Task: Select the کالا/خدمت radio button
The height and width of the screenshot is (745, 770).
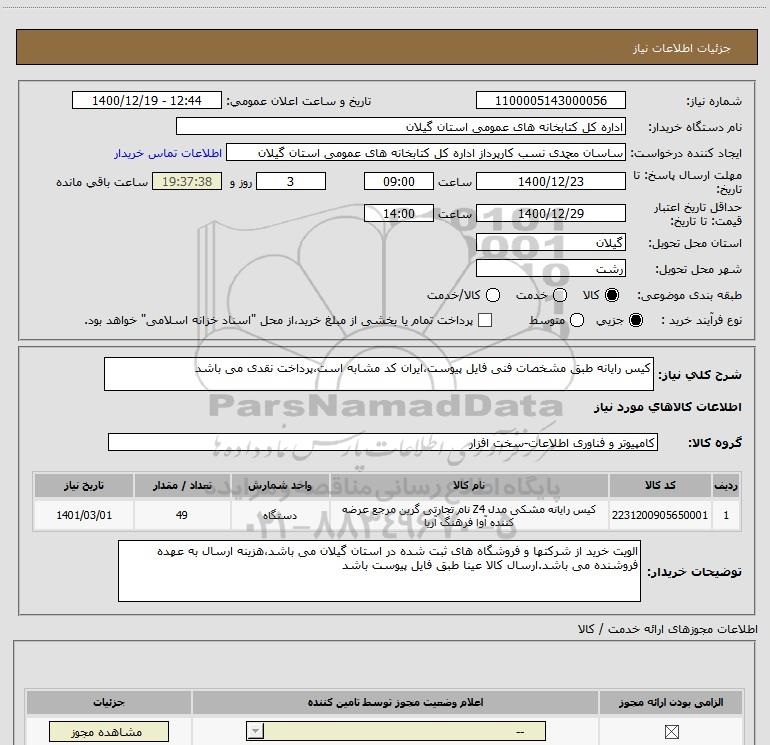Action: point(493,295)
